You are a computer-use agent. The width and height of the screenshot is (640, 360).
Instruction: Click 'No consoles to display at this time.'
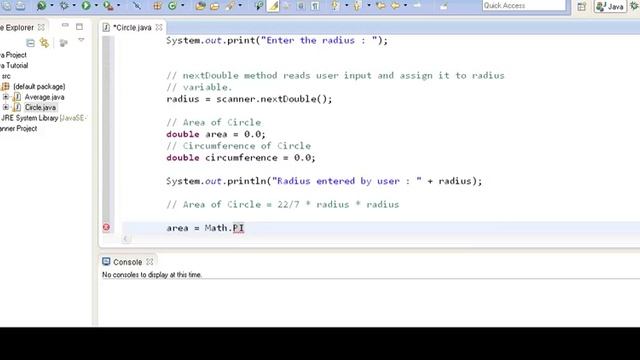pos(152,275)
